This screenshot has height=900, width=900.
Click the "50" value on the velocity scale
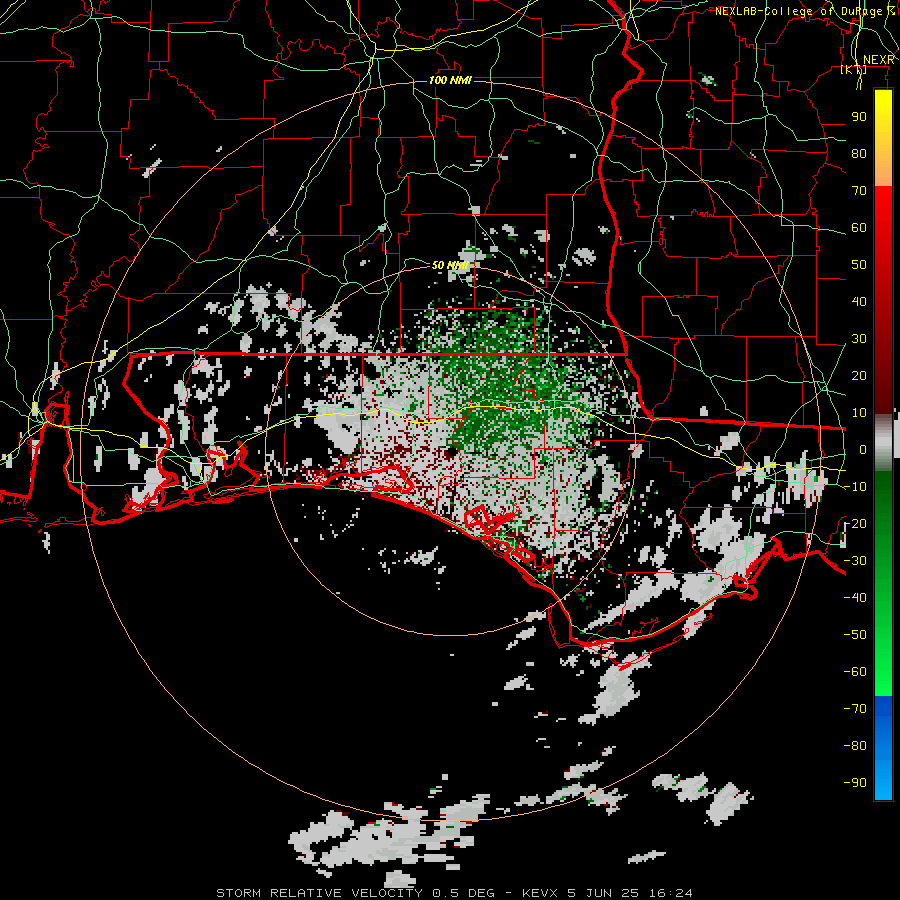[859, 265]
